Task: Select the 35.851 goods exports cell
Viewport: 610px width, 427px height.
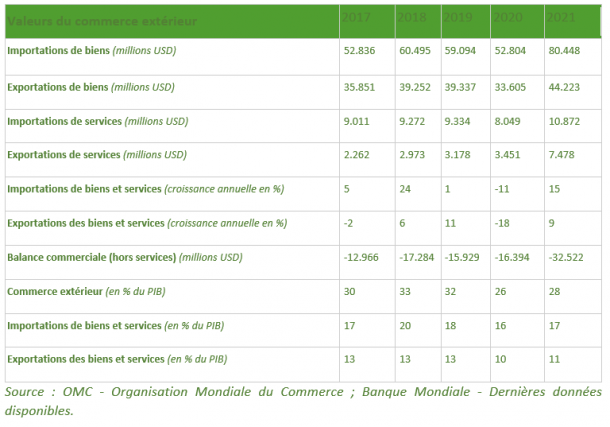Action: pyautogui.click(x=360, y=86)
